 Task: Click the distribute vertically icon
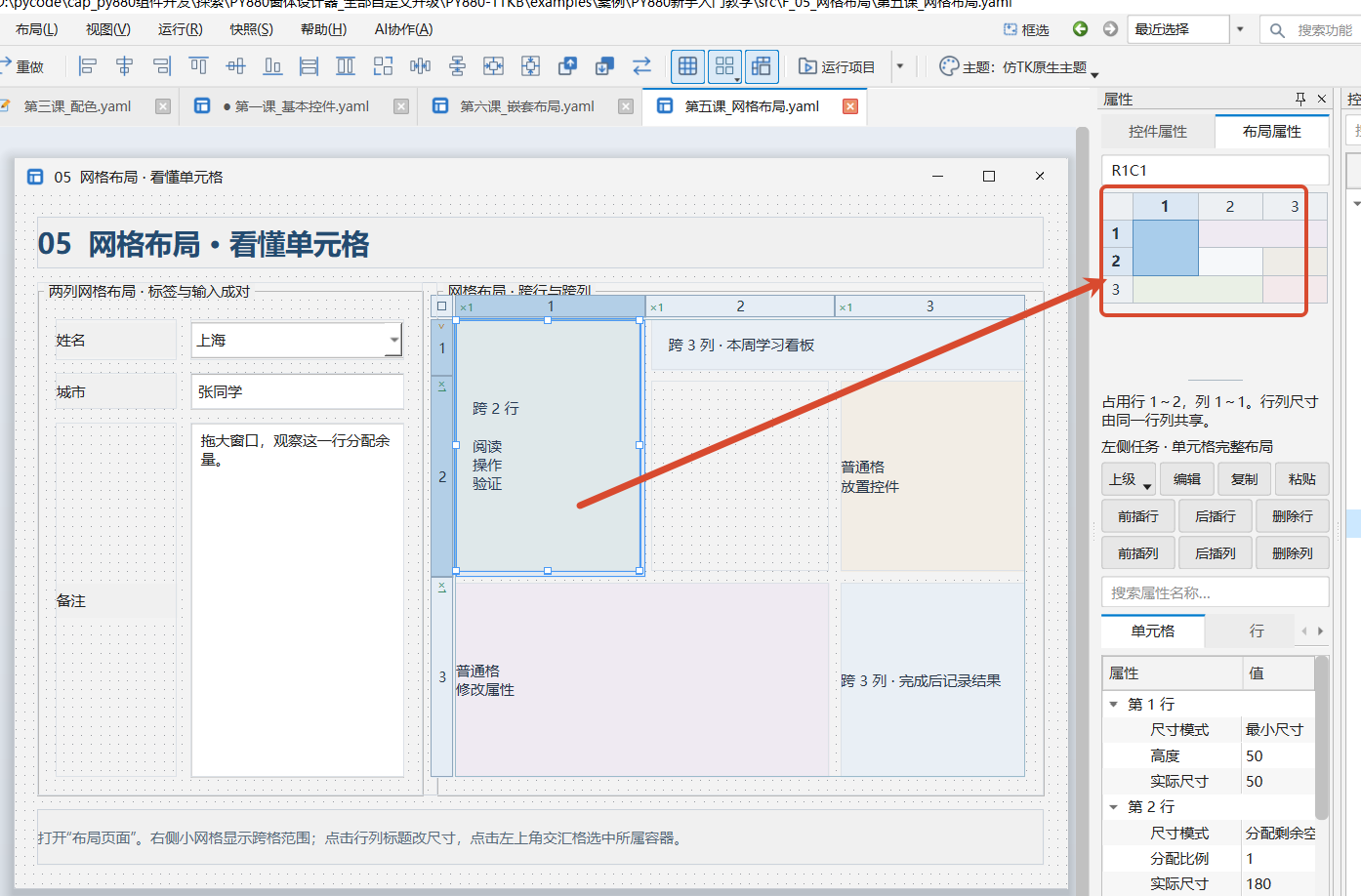pyautogui.click(x=457, y=66)
